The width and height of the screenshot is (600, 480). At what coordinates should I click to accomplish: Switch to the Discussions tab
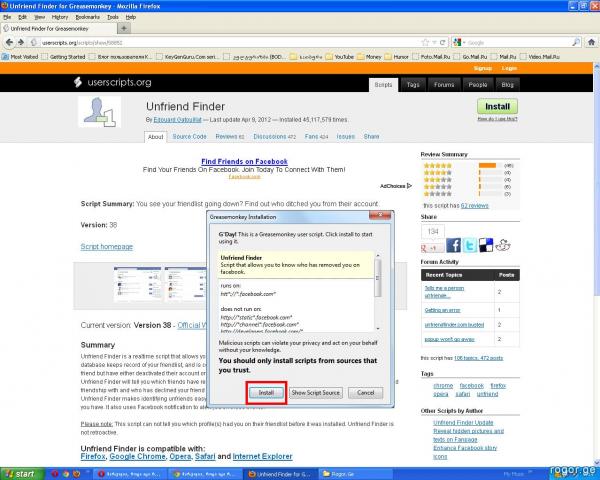274,137
